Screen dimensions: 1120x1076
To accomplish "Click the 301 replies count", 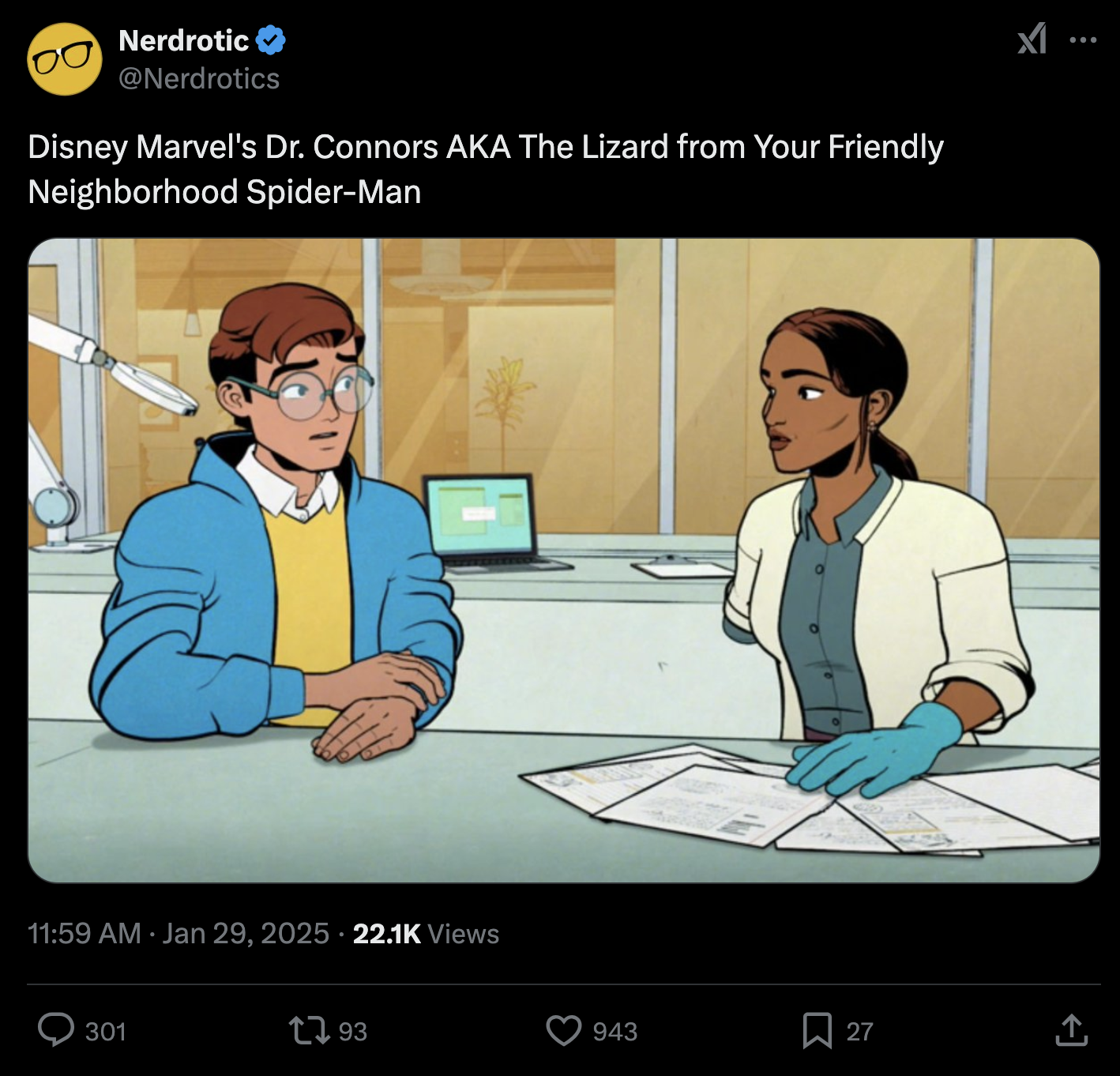I will click(106, 1031).
